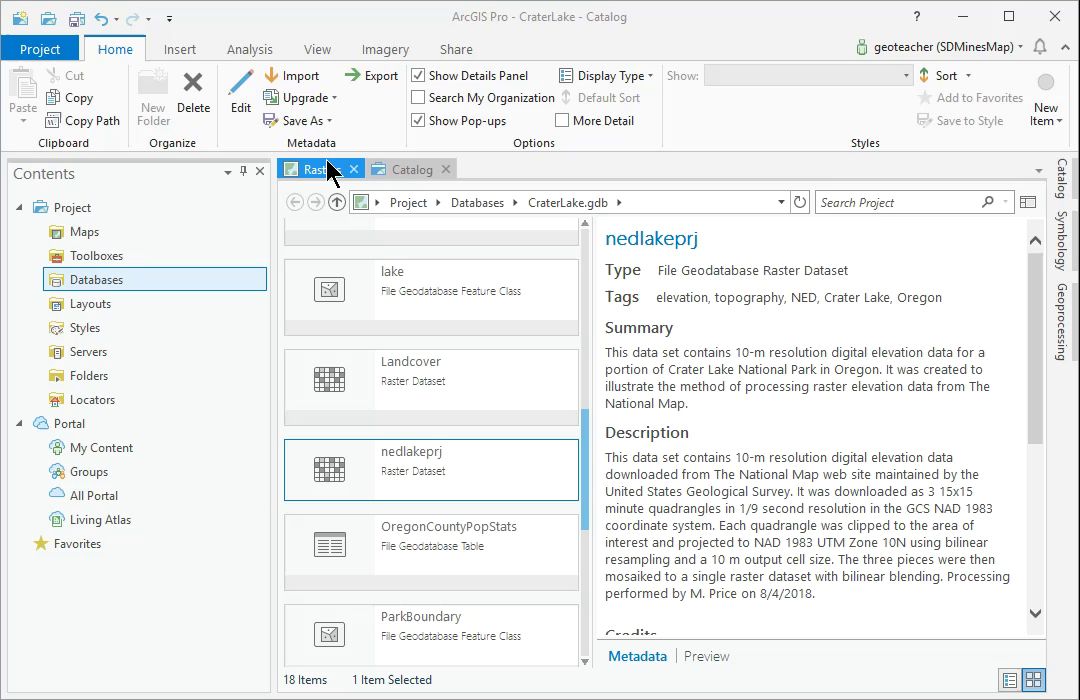Click the Delete X icon
The image size is (1080, 700).
coord(193,83)
